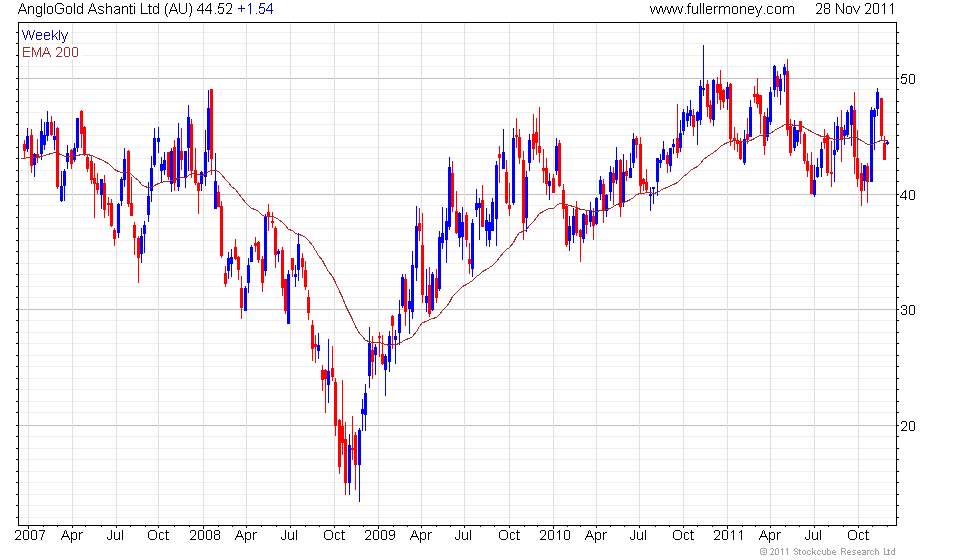Screen dimensions: 980x560
Task: Click the 2008 year label on time axis
Action: point(205,536)
